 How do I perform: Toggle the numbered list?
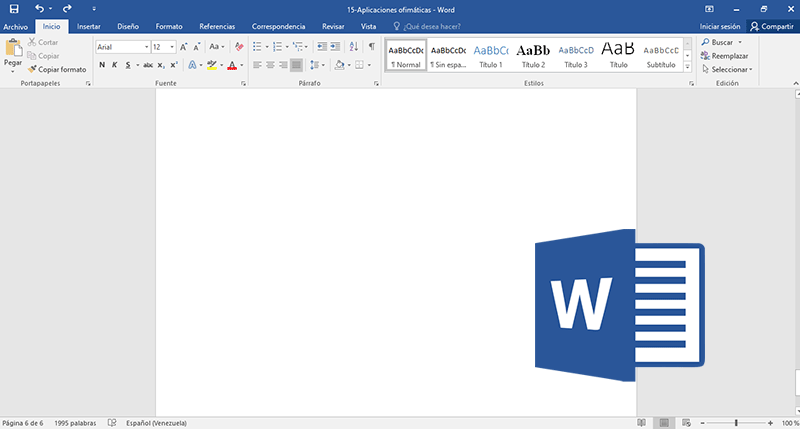point(278,47)
